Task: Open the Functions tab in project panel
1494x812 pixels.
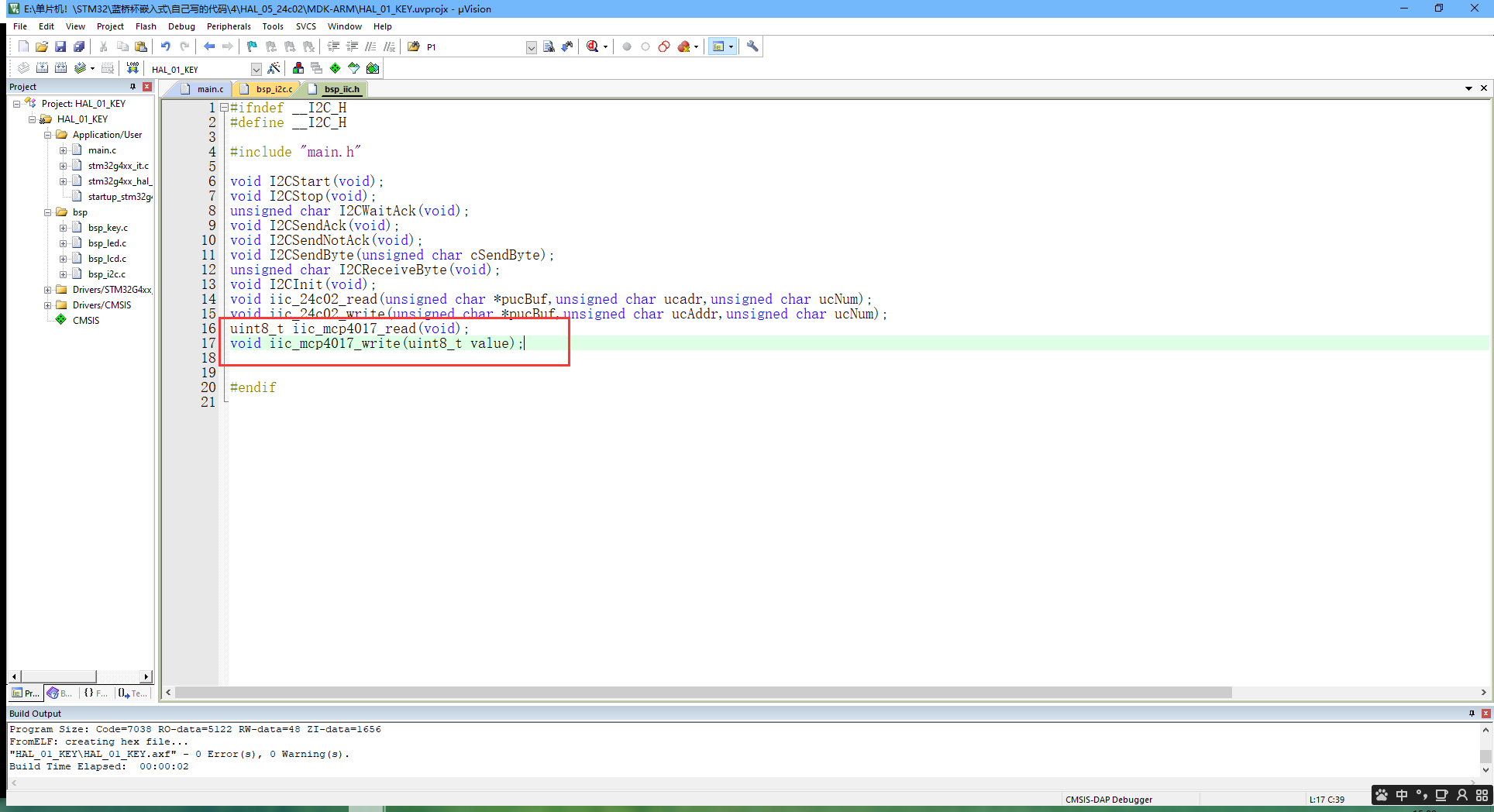Action: point(96,693)
